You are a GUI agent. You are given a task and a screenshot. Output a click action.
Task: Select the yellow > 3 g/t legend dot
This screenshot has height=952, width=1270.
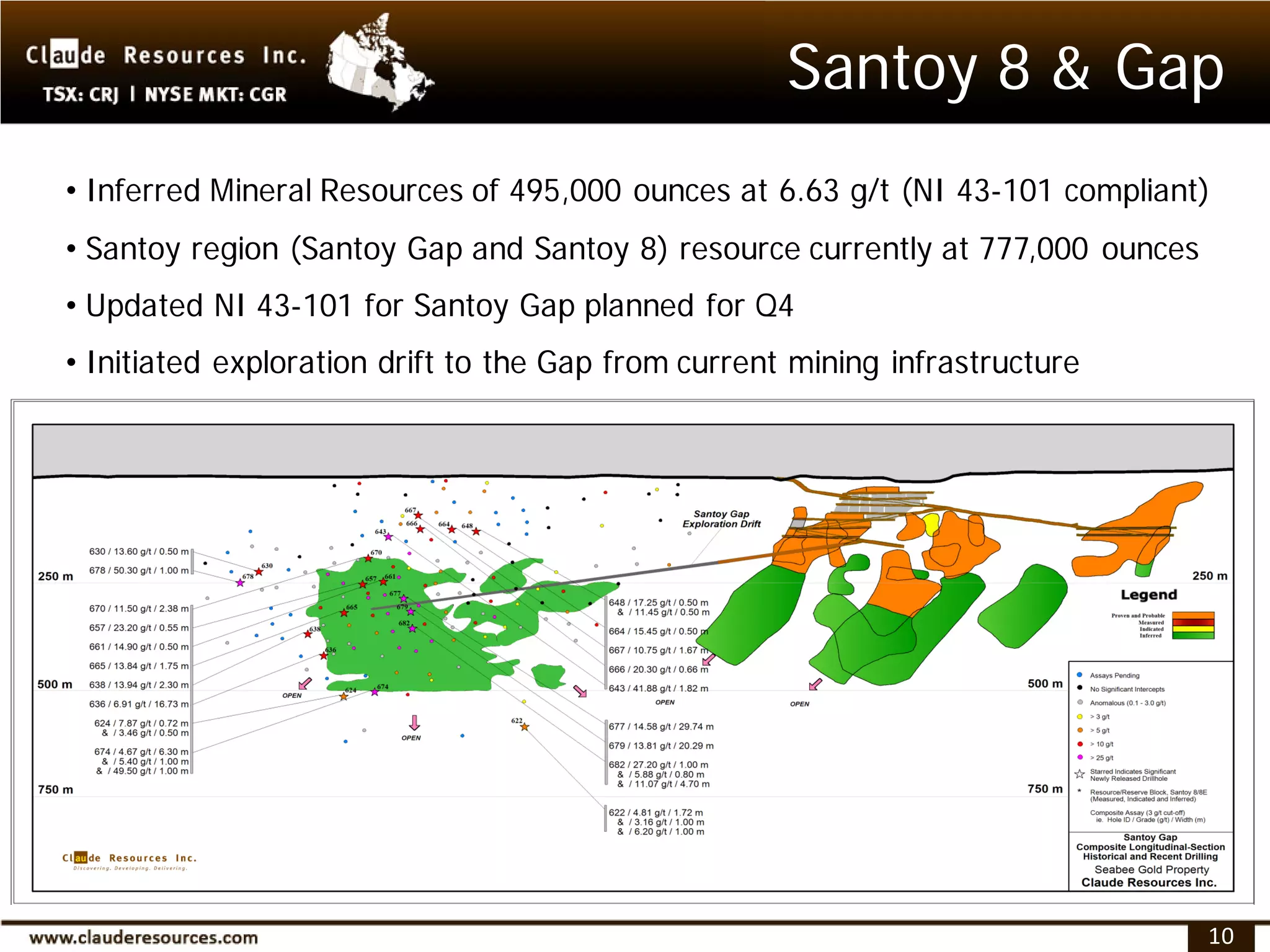(1080, 716)
